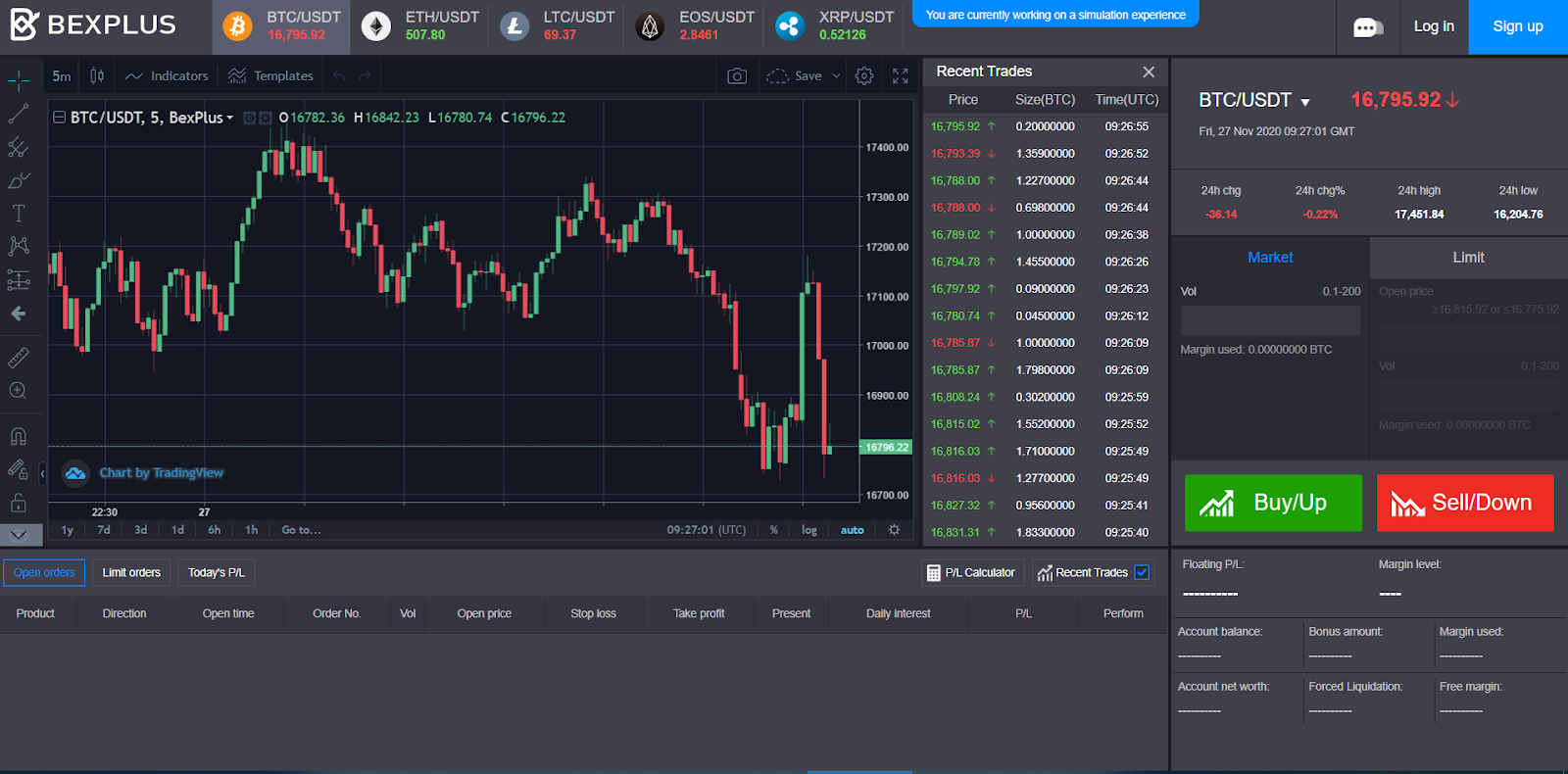Click the redo arrow in chart toolbar
1568x774 pixels.
tap(365, 75)
